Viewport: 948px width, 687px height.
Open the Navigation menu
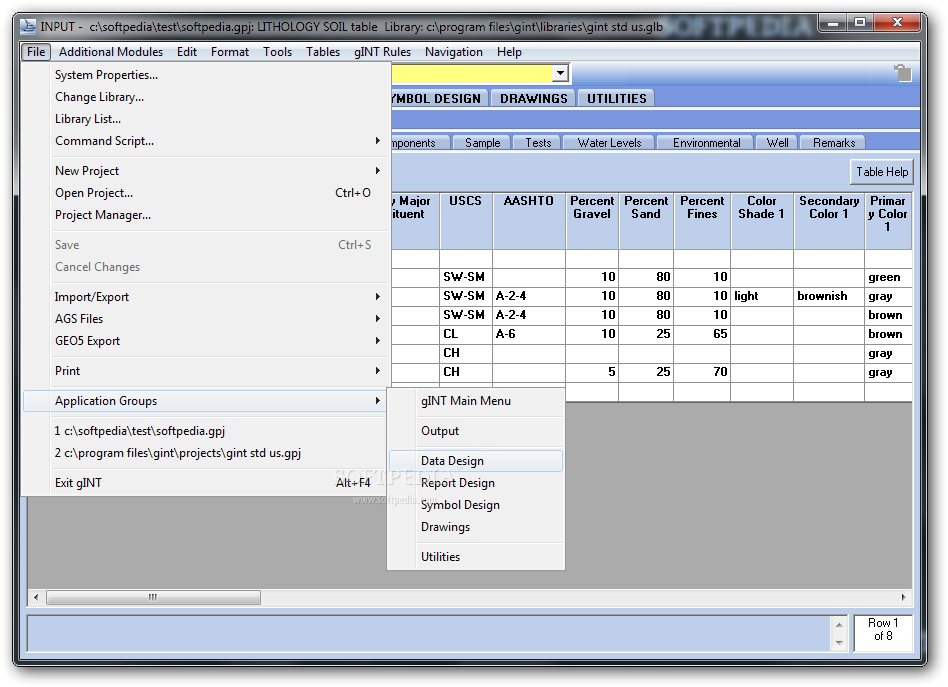pos(453,52)
